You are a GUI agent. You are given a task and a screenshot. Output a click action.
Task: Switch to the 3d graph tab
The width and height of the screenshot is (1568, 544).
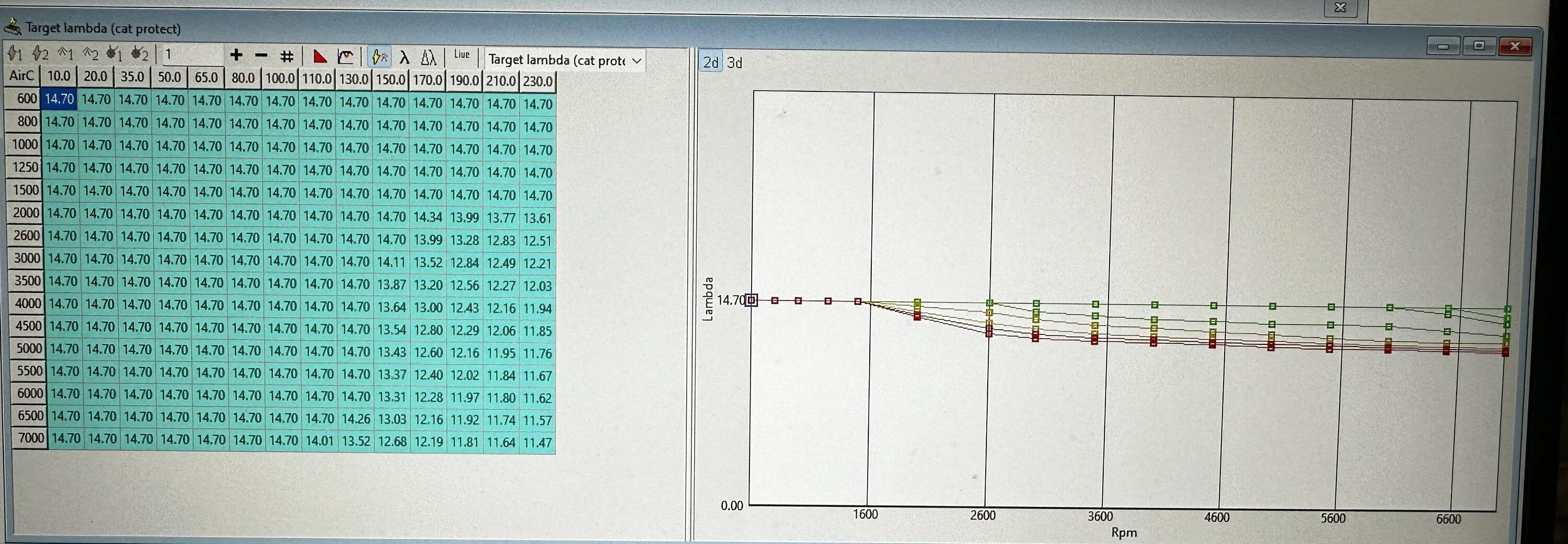click(x=735, y=63)
